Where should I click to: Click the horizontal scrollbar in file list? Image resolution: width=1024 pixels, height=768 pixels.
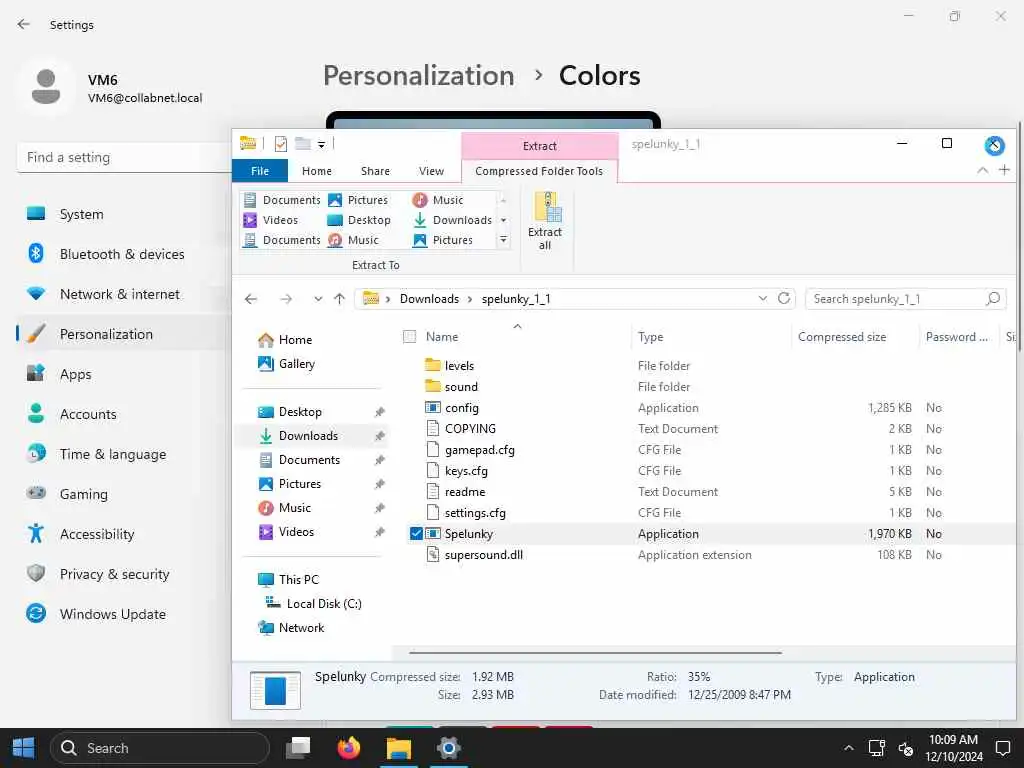(x=595, y=652)
